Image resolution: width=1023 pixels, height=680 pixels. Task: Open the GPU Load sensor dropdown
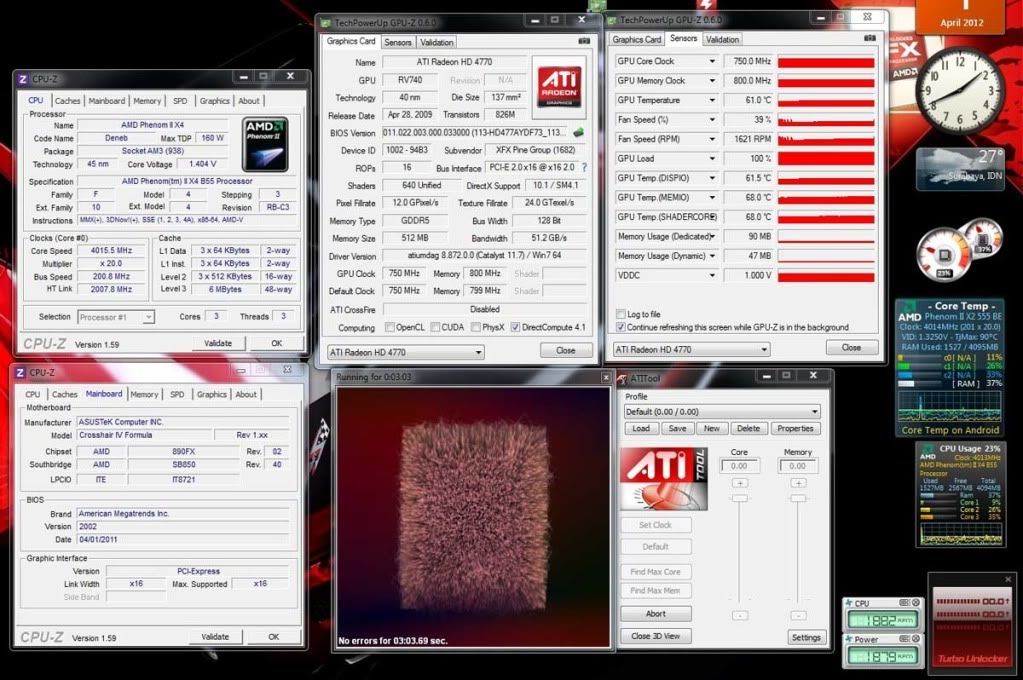pos(712,159)
